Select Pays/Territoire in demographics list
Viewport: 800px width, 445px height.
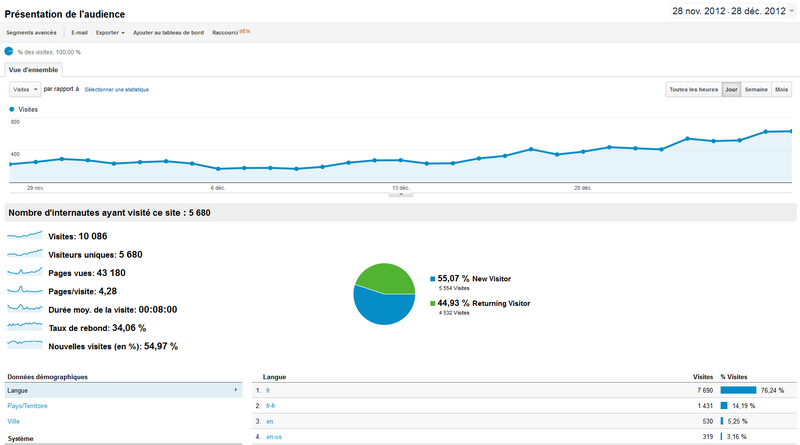click(x=28, y=406)
